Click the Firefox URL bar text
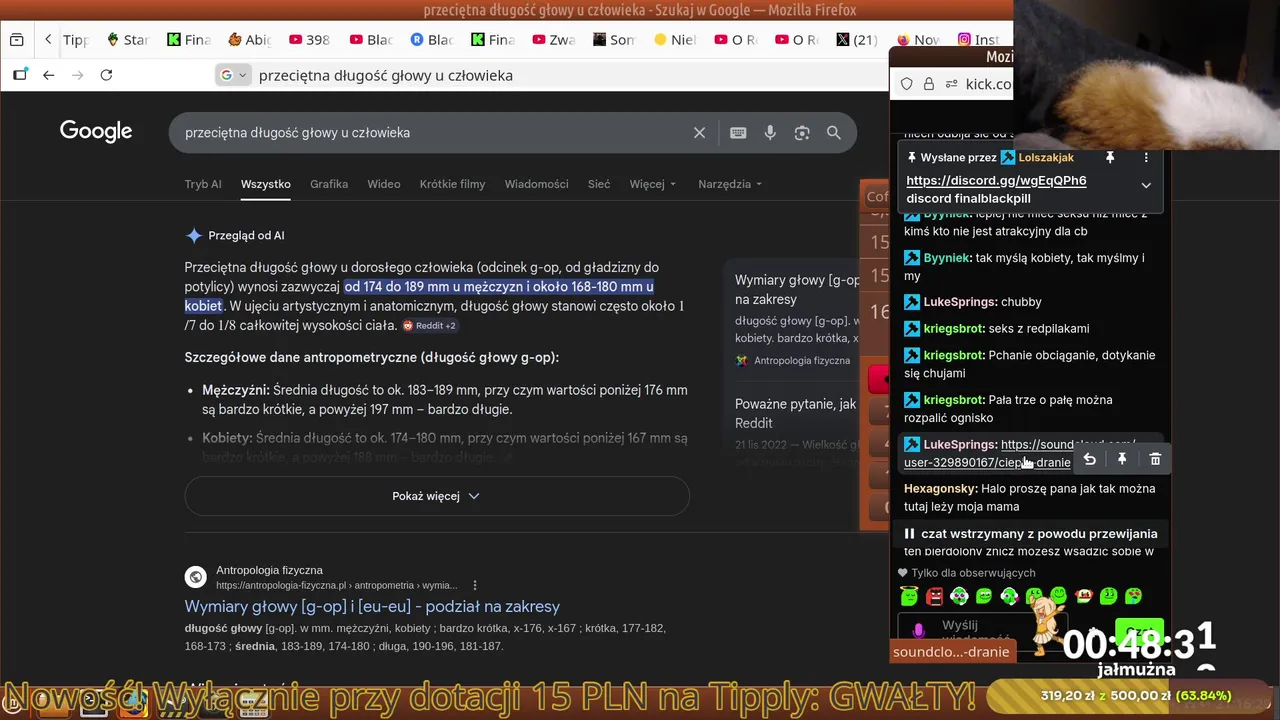This screenshot has width=1280, height=720. [385, 75]
